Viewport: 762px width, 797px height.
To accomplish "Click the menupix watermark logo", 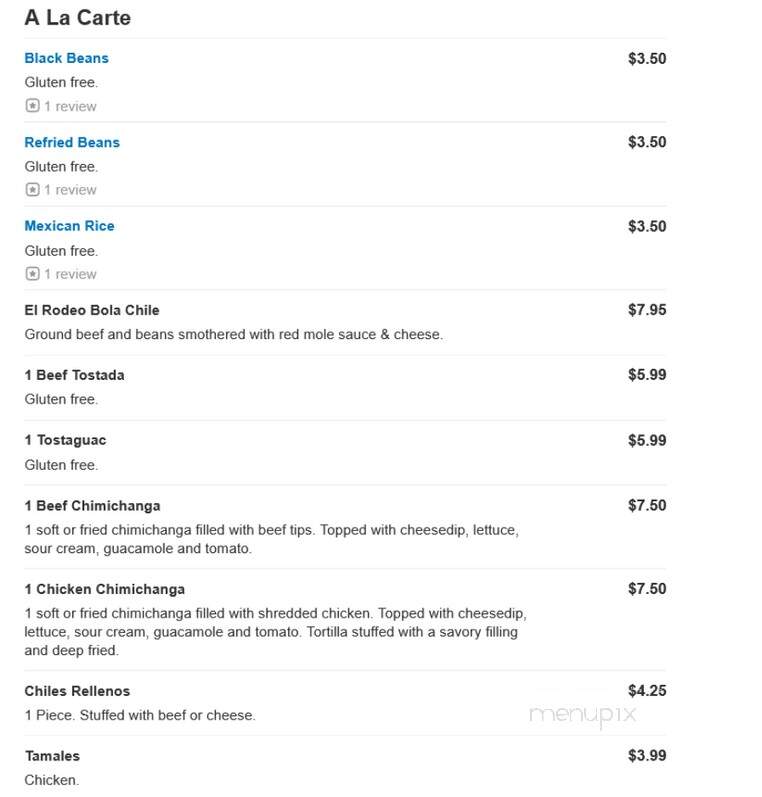I will tap(583, 715).
